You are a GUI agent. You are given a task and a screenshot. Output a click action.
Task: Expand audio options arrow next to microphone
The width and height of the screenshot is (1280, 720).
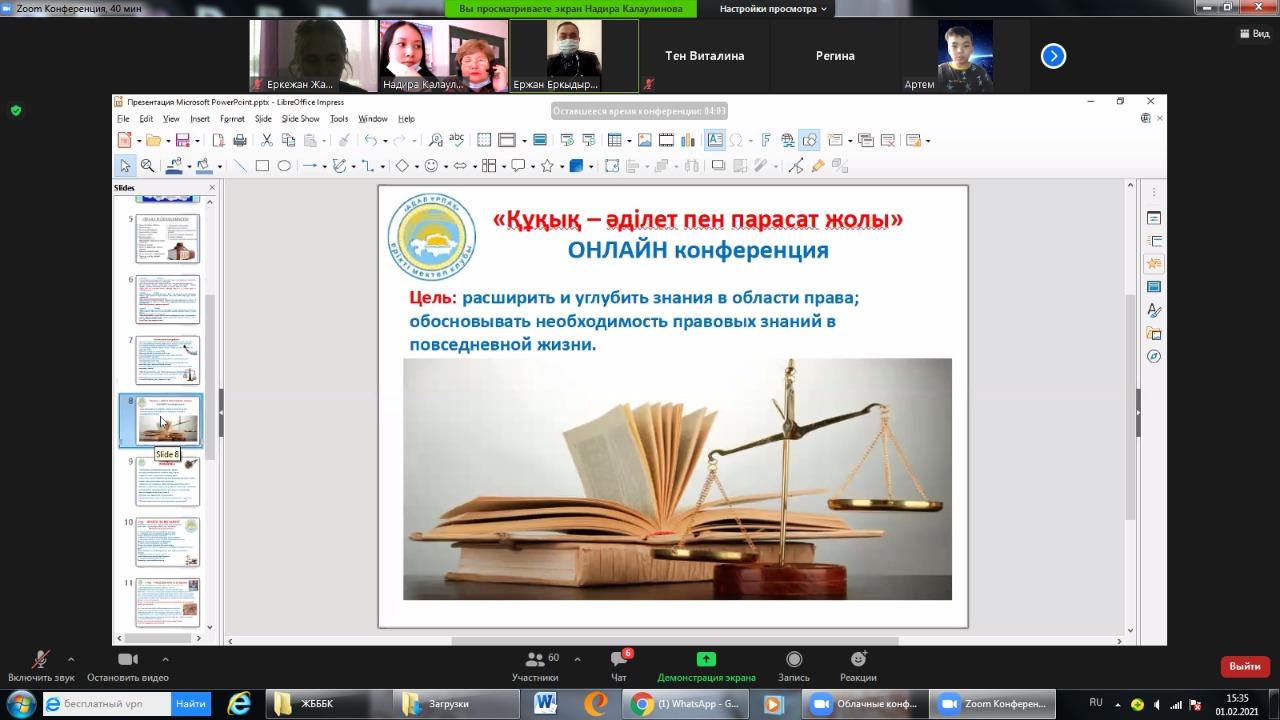[70, 659]
